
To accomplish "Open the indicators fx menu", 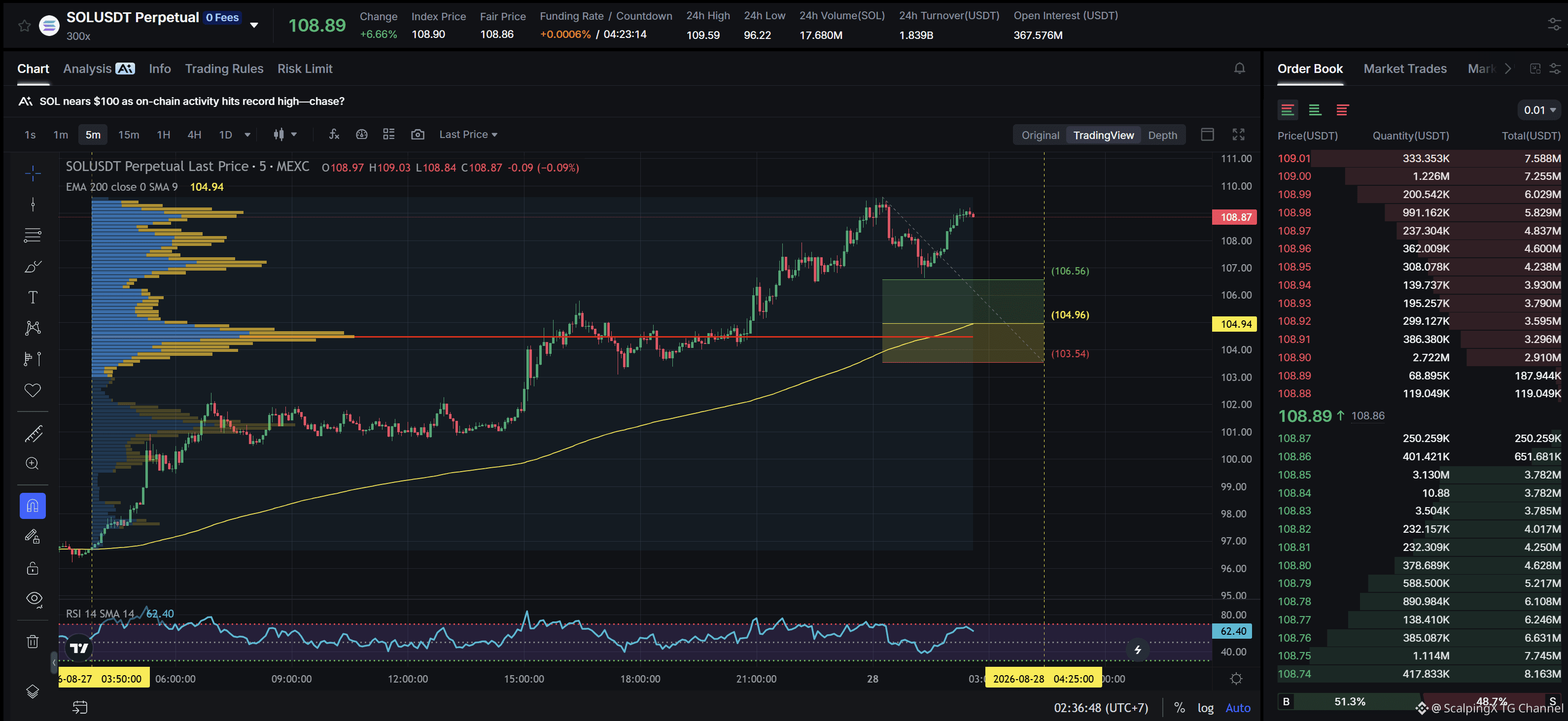I will 334,135.
